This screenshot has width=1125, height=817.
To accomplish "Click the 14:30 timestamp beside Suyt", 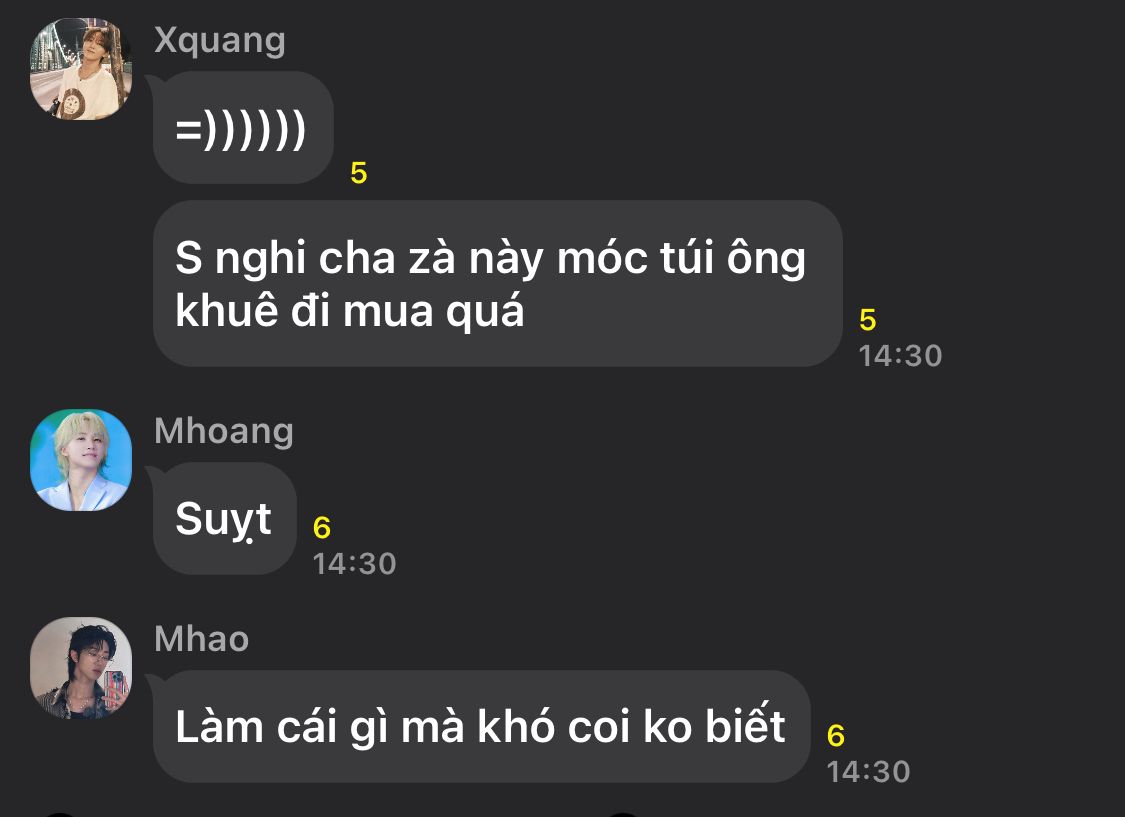I will pyautogui.click(x=354, y=563).
